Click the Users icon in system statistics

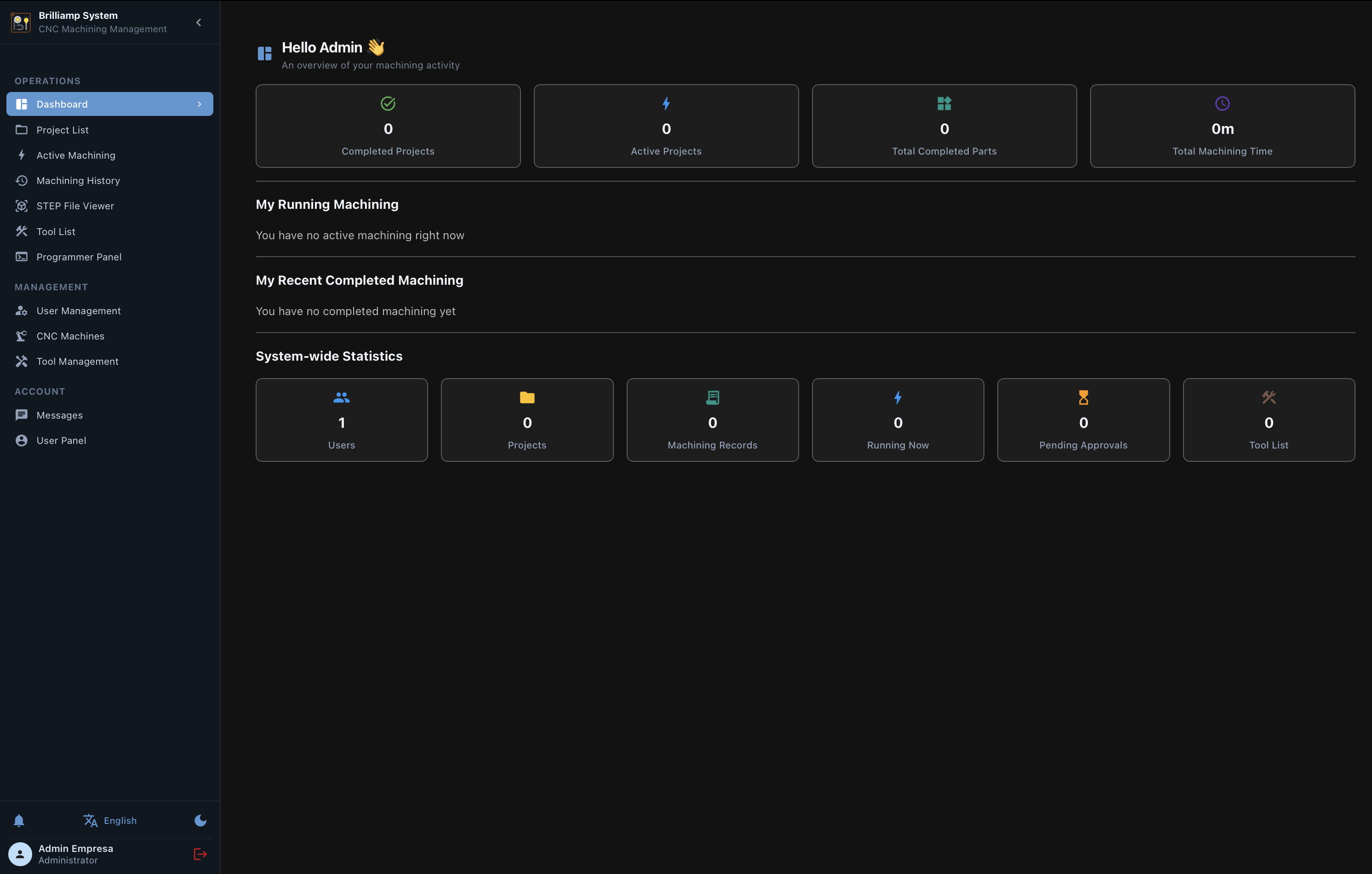click(x=341, y=397)
